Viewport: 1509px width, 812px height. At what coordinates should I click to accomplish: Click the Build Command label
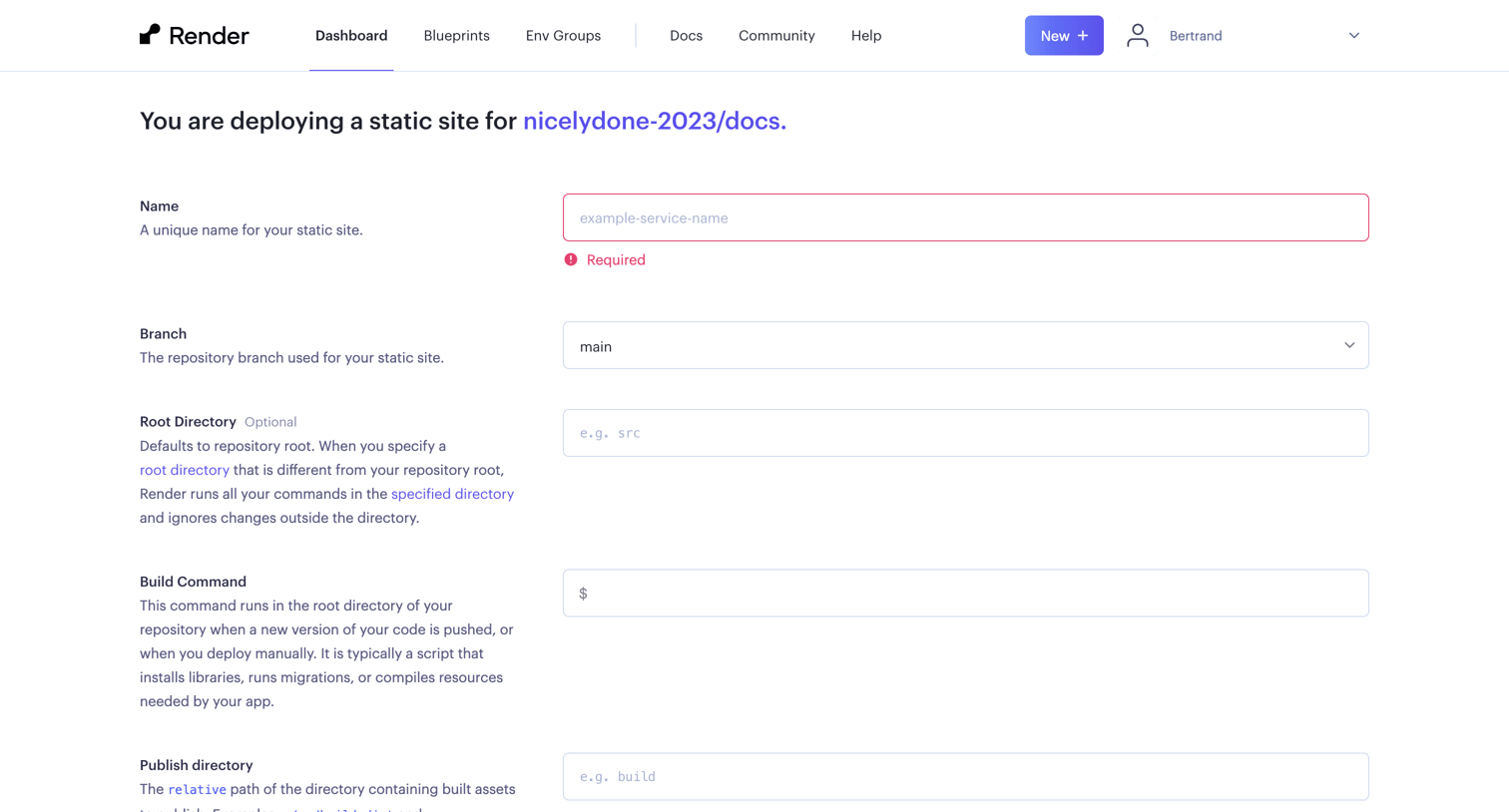point(193,582)
